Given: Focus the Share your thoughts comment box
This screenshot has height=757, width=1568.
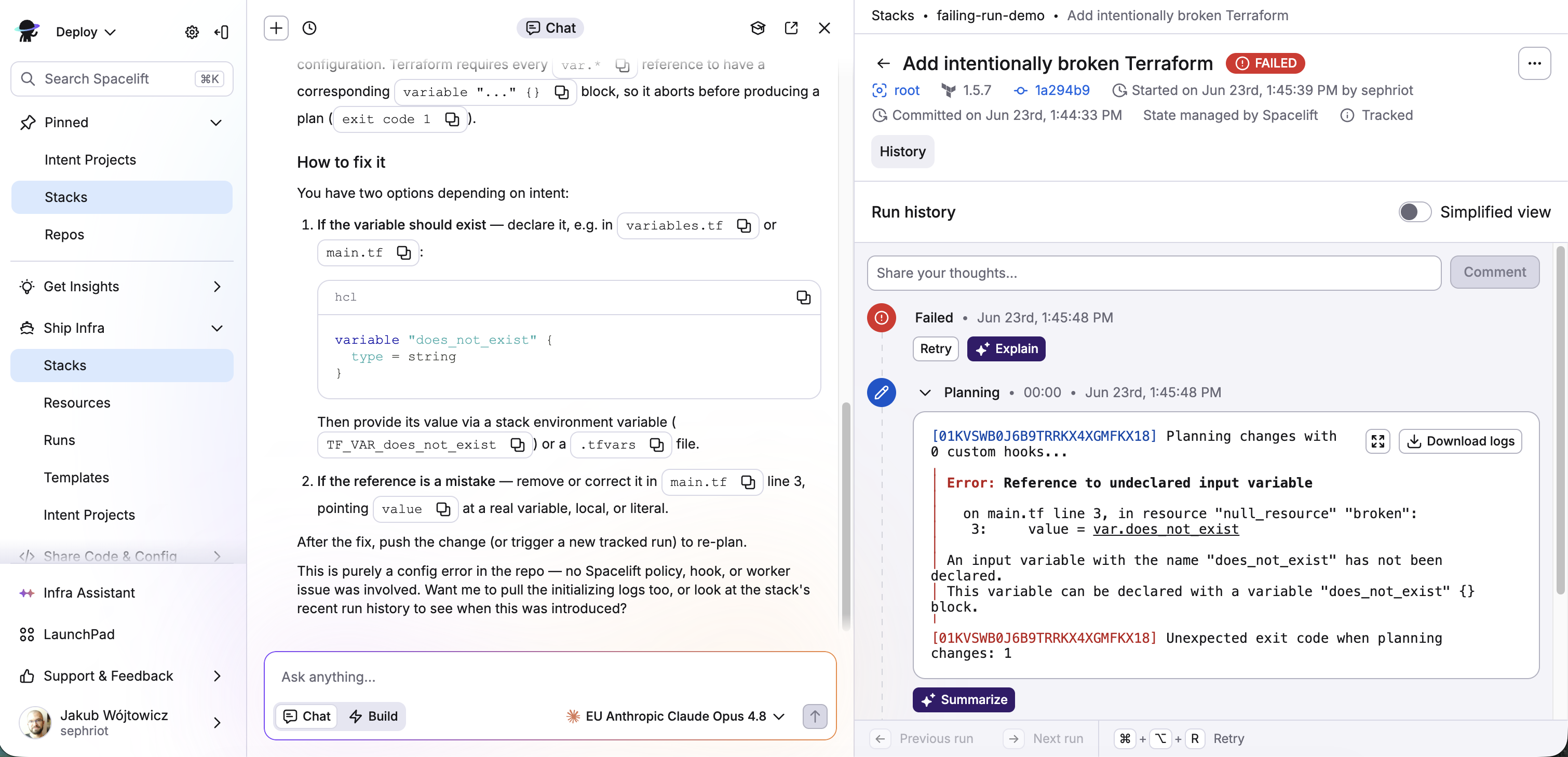Looking at the screenshot, I should tap(1154, 273).
